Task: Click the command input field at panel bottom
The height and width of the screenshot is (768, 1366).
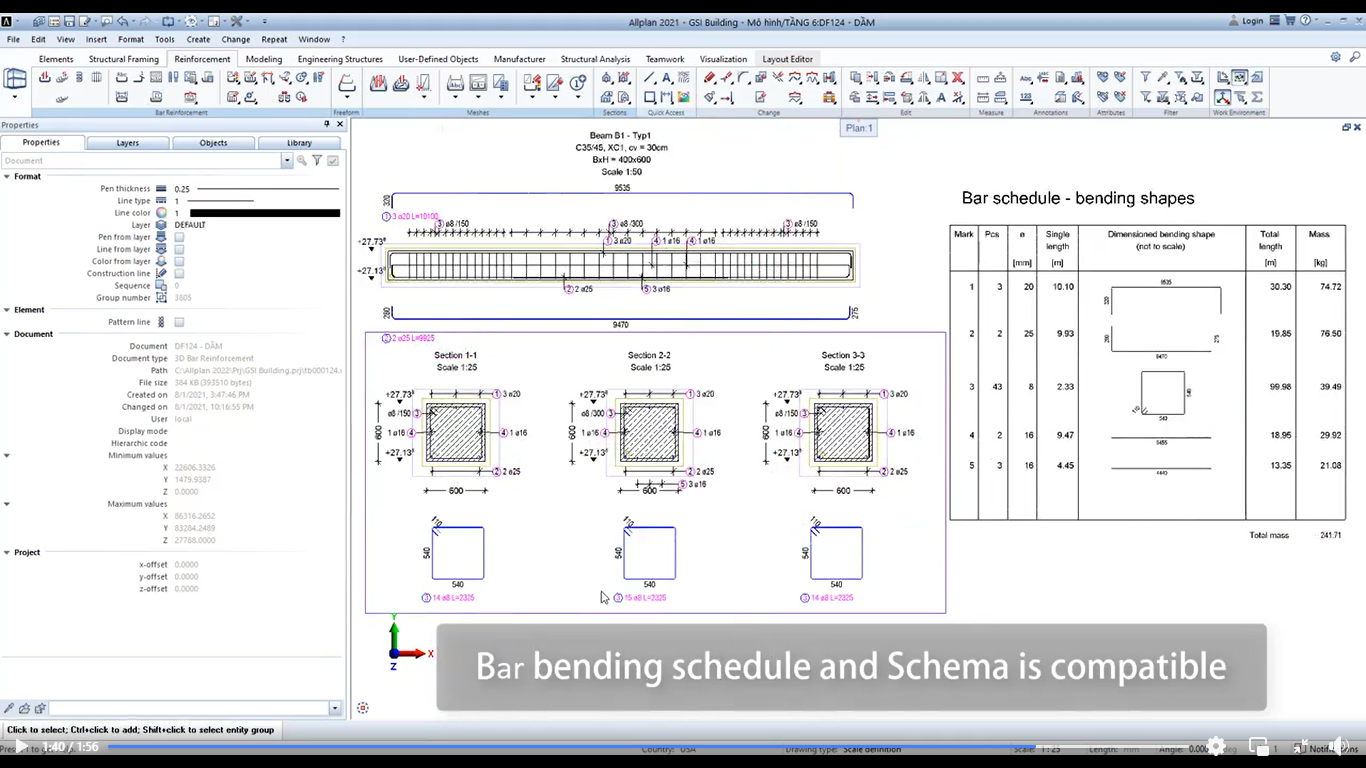Action: point(189,708)
